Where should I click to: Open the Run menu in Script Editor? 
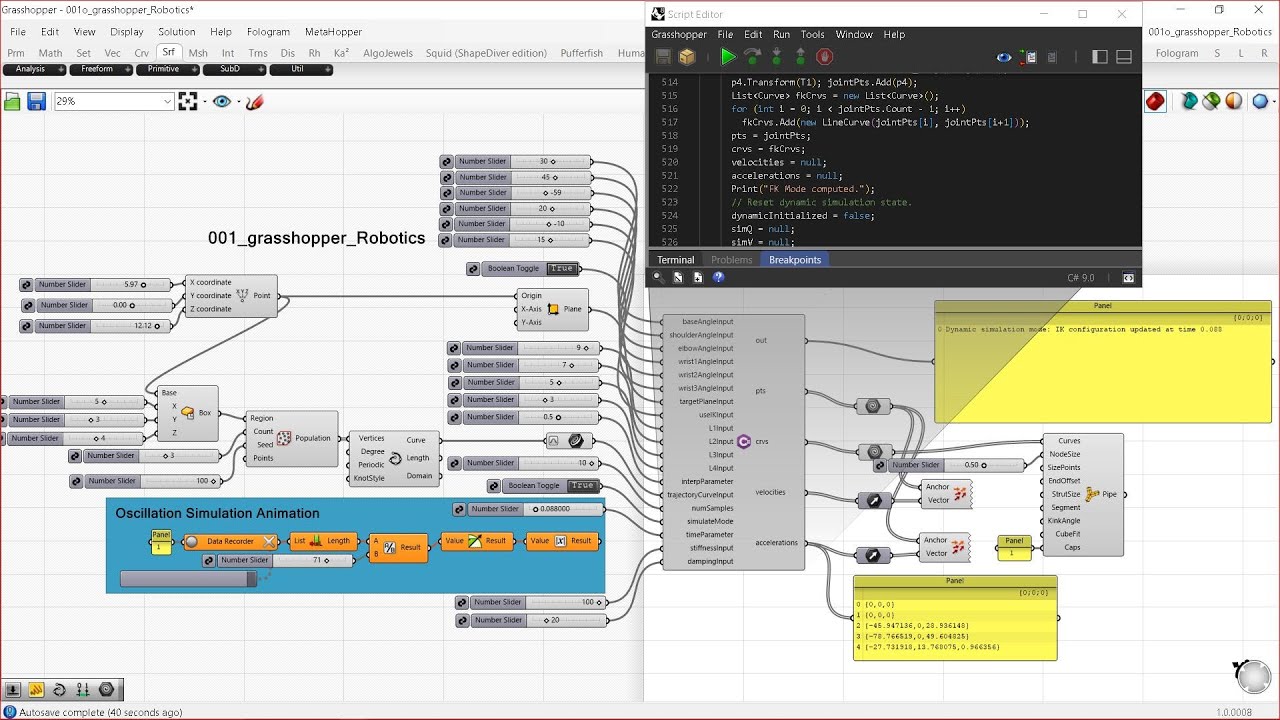[x=781, y=34]
